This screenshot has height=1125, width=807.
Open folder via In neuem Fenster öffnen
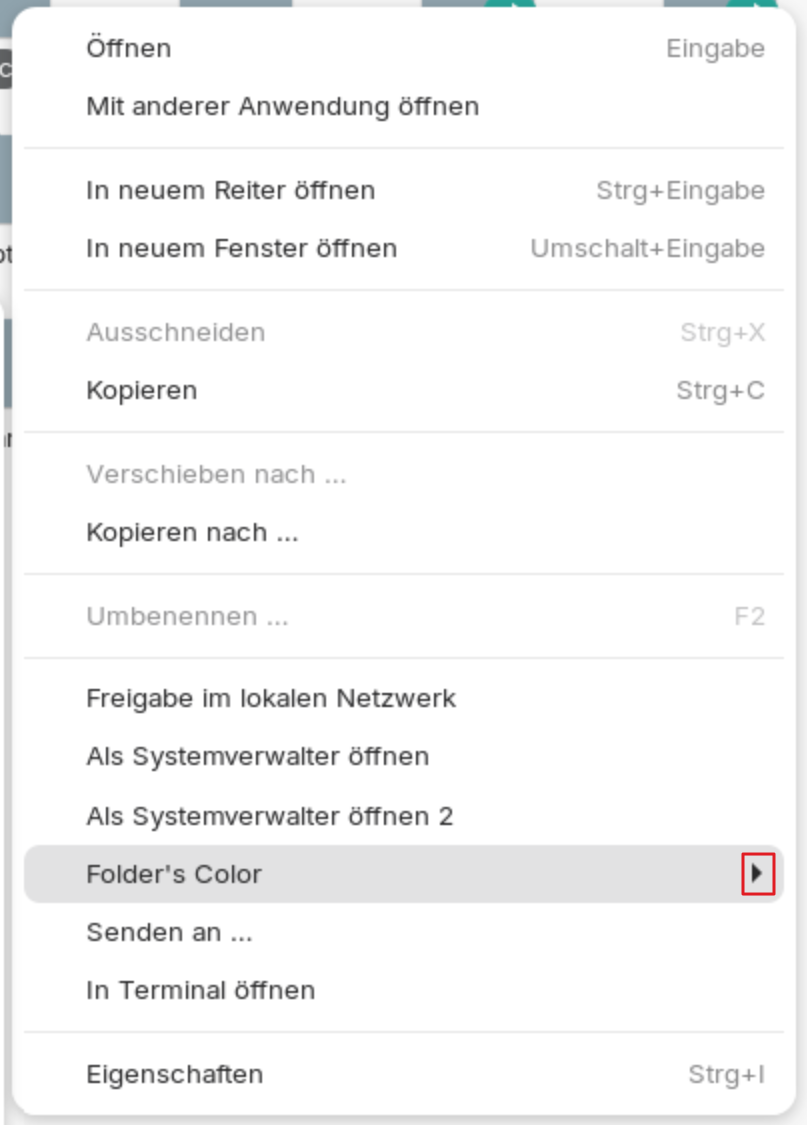[242, 248]
